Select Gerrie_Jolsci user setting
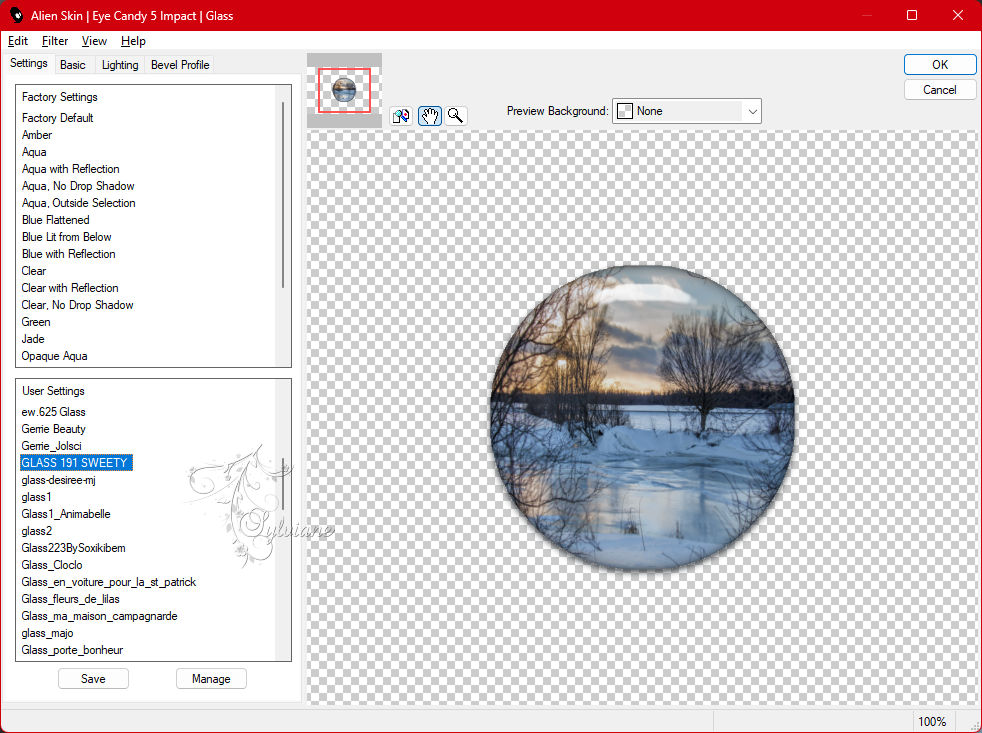Viewport: 982px width, 733px height. pyautogui.click(x=51, y=445)
